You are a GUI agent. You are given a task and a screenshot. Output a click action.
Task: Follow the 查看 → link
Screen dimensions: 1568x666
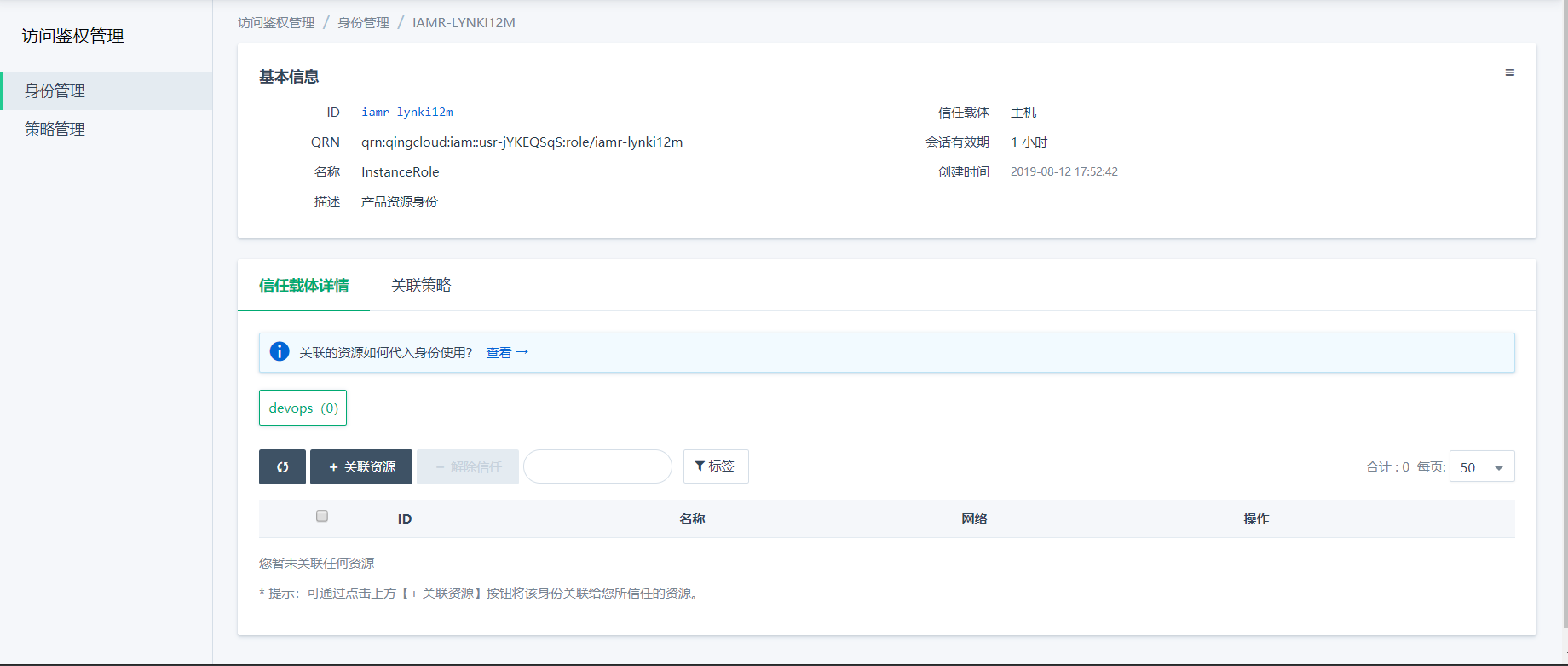coord(506,353)
